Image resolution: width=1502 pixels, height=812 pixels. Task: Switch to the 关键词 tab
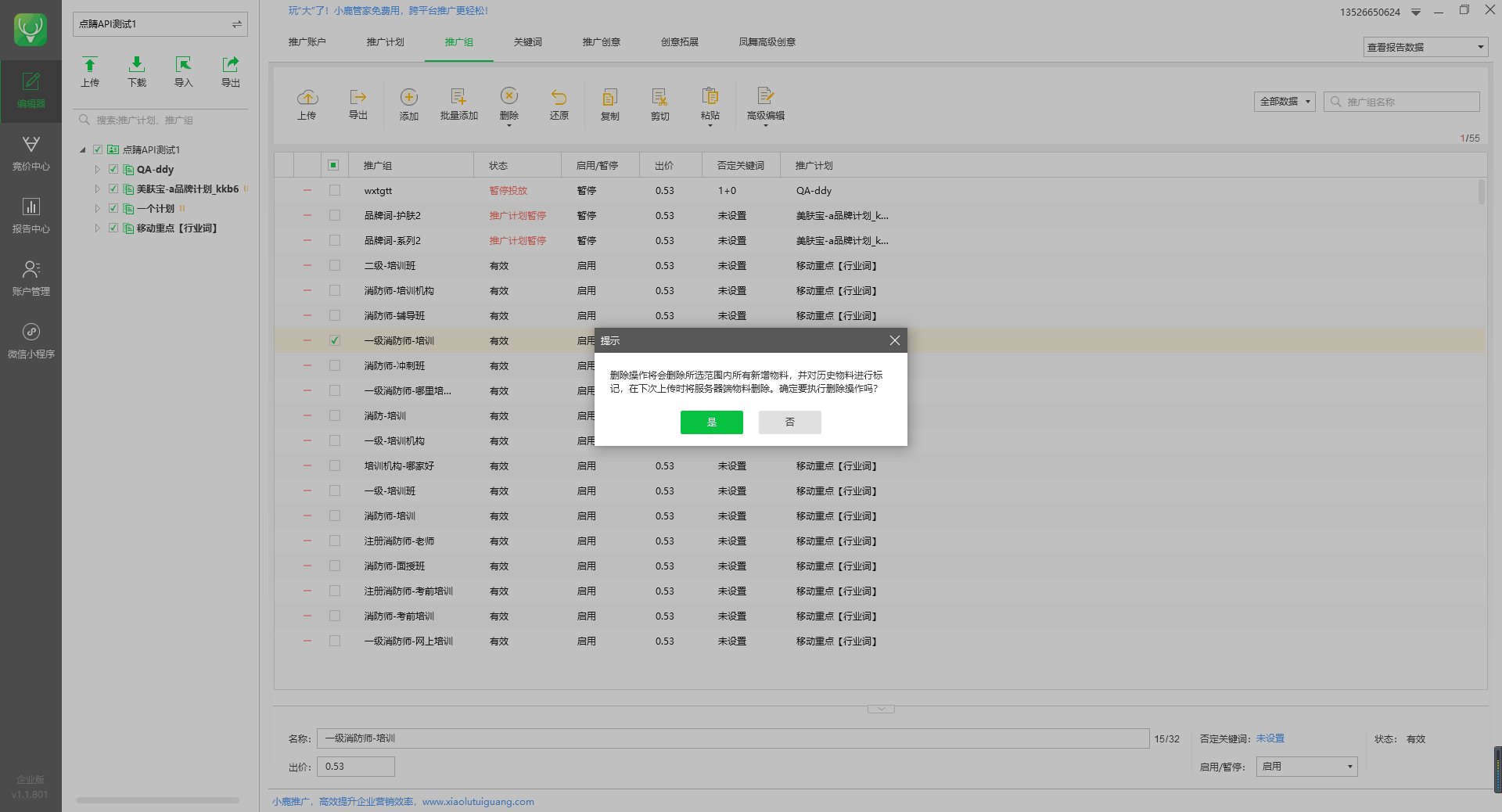[528, 42]
